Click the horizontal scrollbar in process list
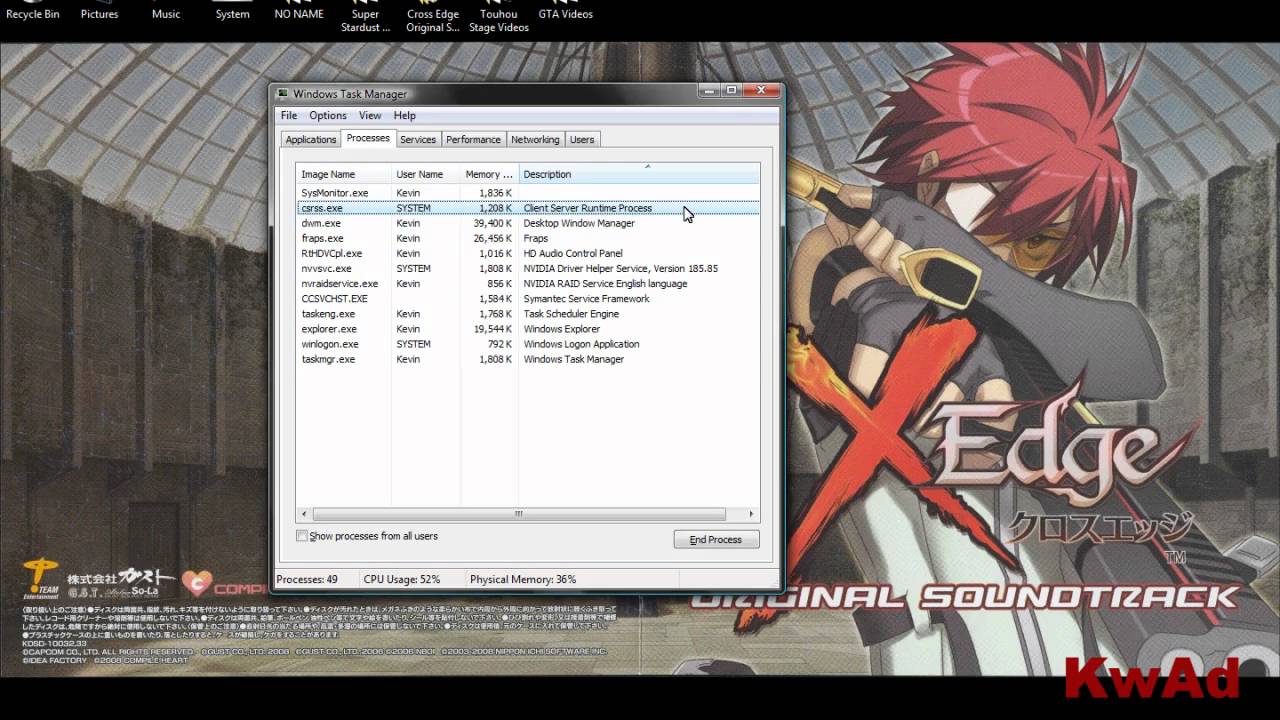This screenshot has width=1280, height=720. tap(519, 514)
